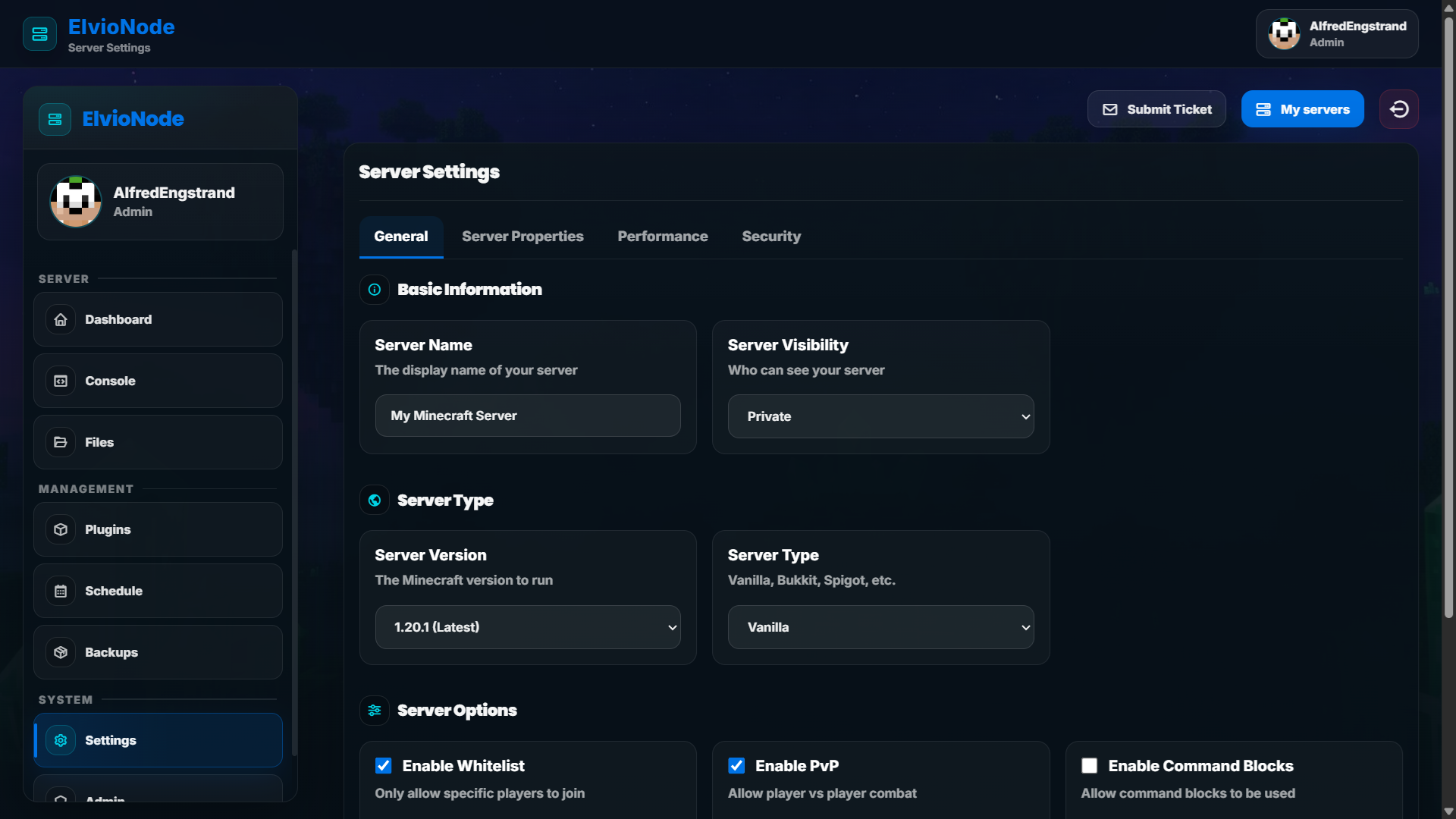
Task: Click 'Only allow specific players to join' text
Action: click(x=480, y=793)
